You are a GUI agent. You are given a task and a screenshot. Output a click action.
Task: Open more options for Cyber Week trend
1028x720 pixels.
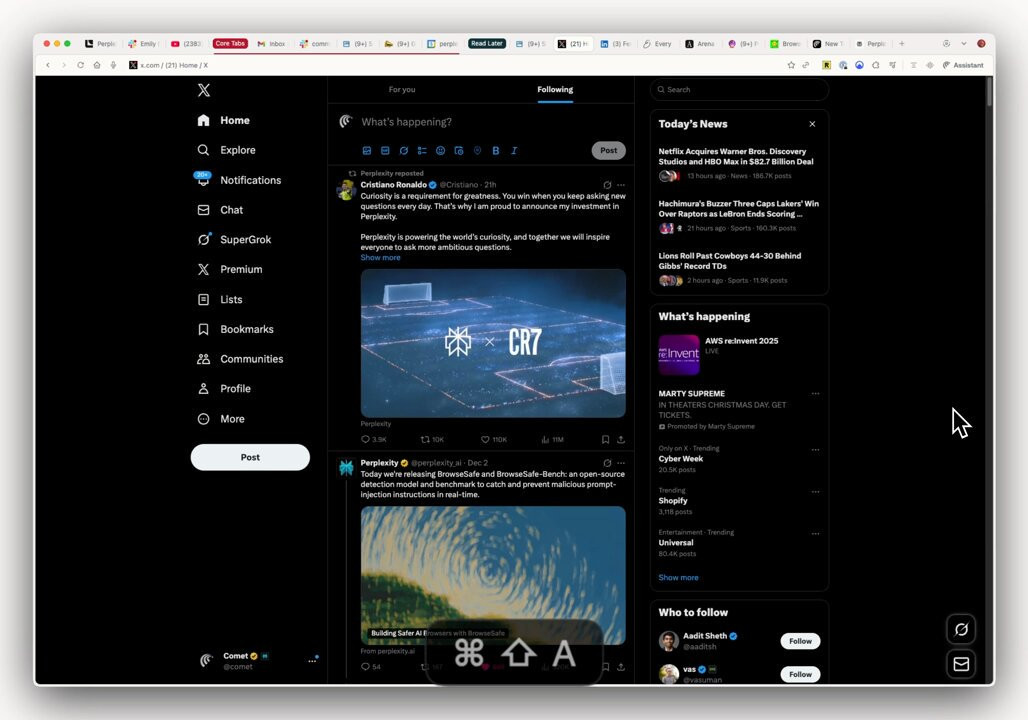(x=815, y=450)
